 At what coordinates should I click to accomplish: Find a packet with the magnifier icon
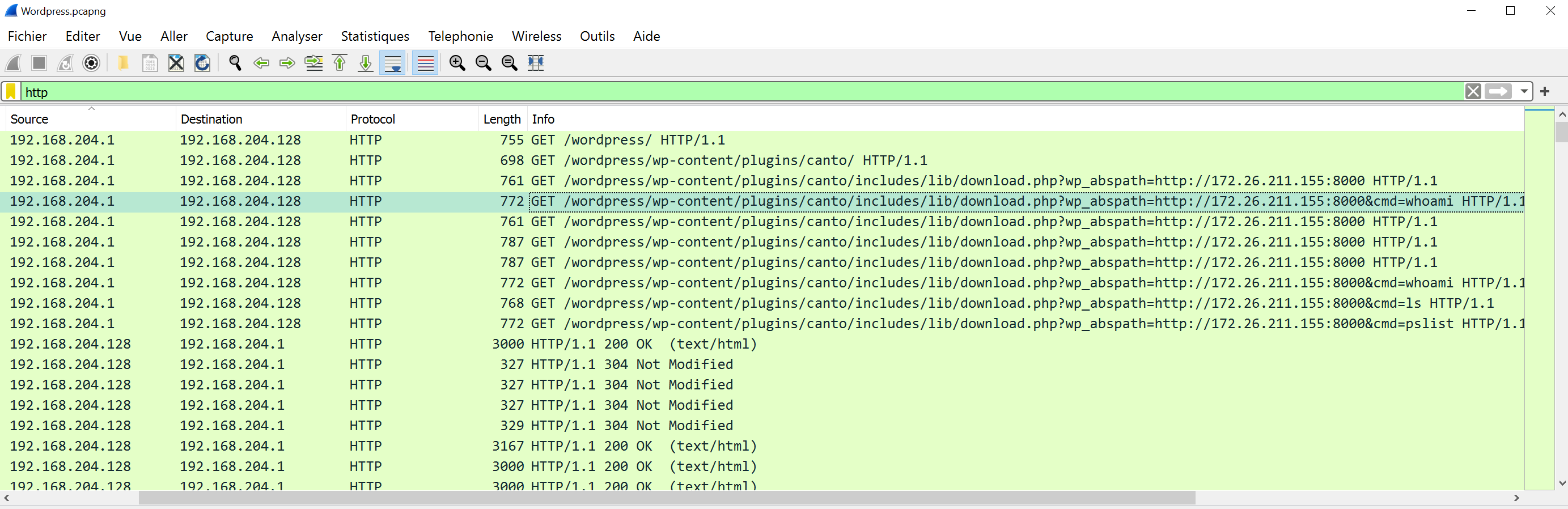coord(235,63)
